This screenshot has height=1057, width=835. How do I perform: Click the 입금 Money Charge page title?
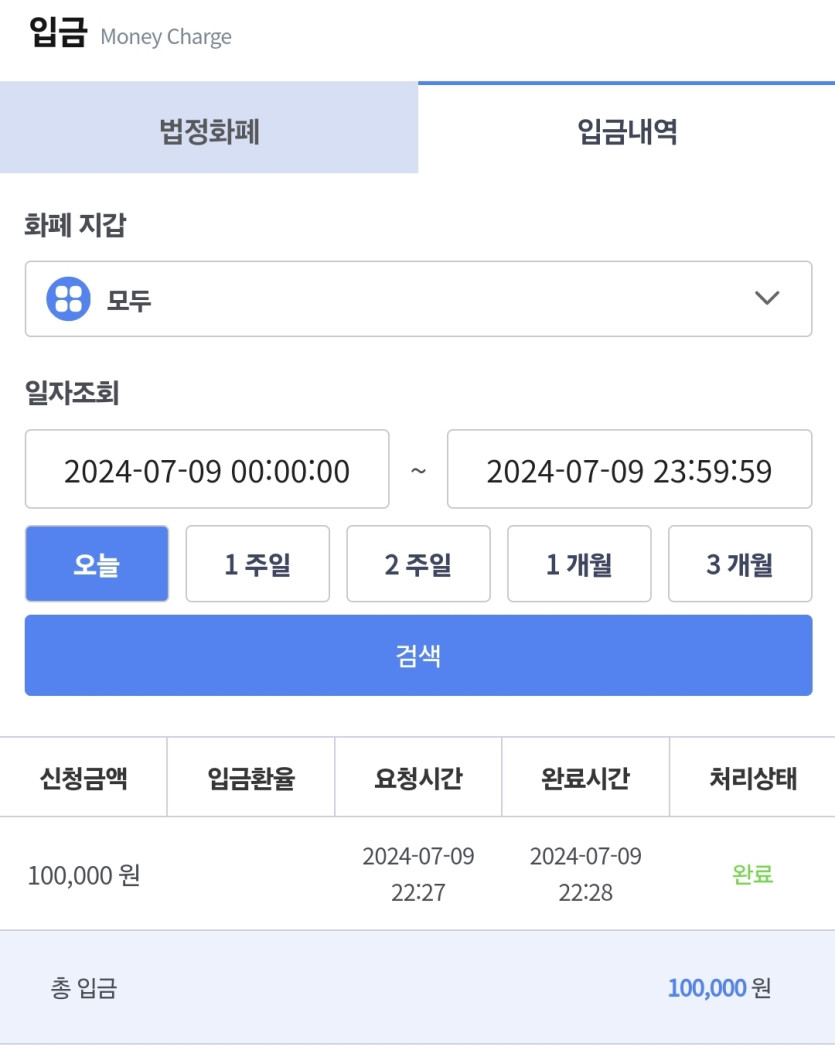(x=130, y=34)
